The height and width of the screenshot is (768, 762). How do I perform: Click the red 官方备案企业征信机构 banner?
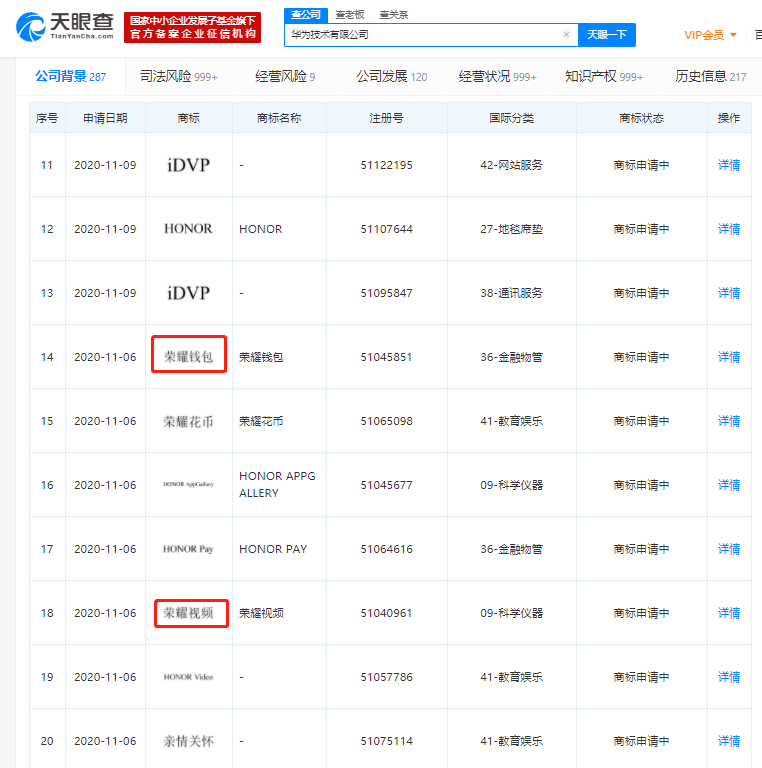click(x=192, y=27)
